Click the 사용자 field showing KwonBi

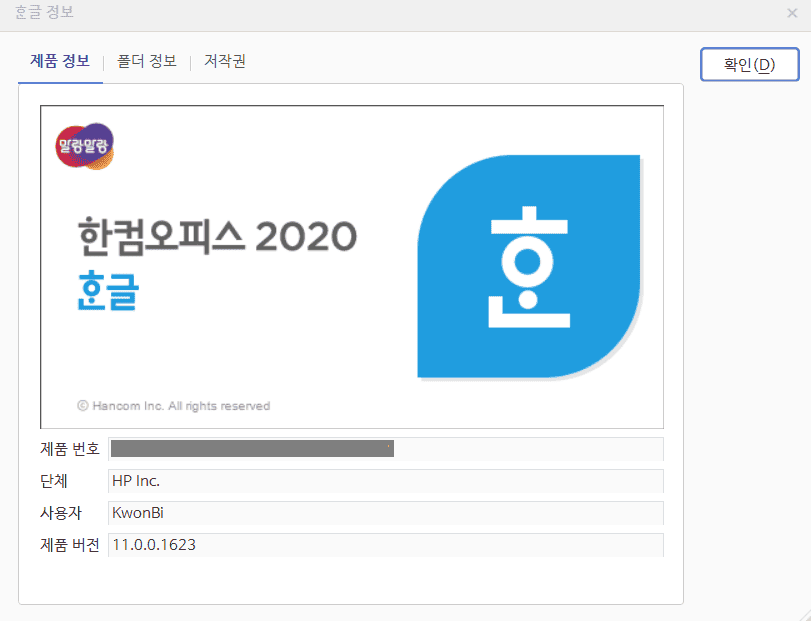click(x=385, y=513)
